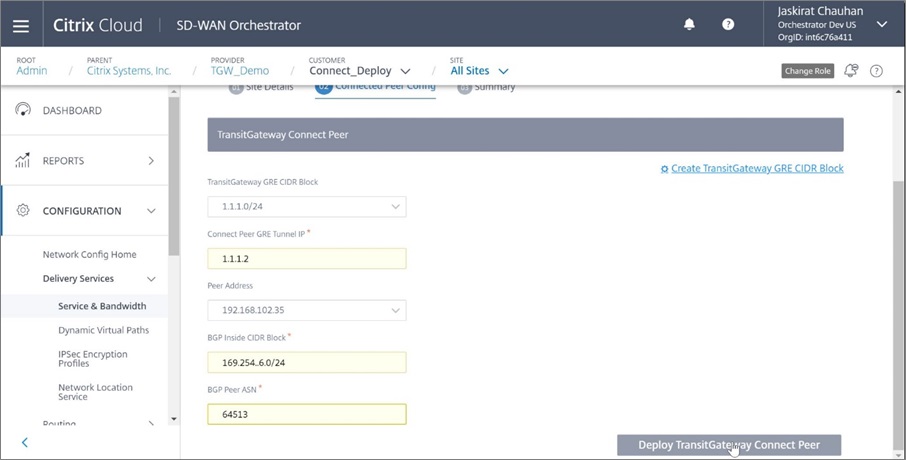The height and width of the screenshot is (460, 906).
Task: Open Dynamic Virtual Paths
Action: (103, 330)
